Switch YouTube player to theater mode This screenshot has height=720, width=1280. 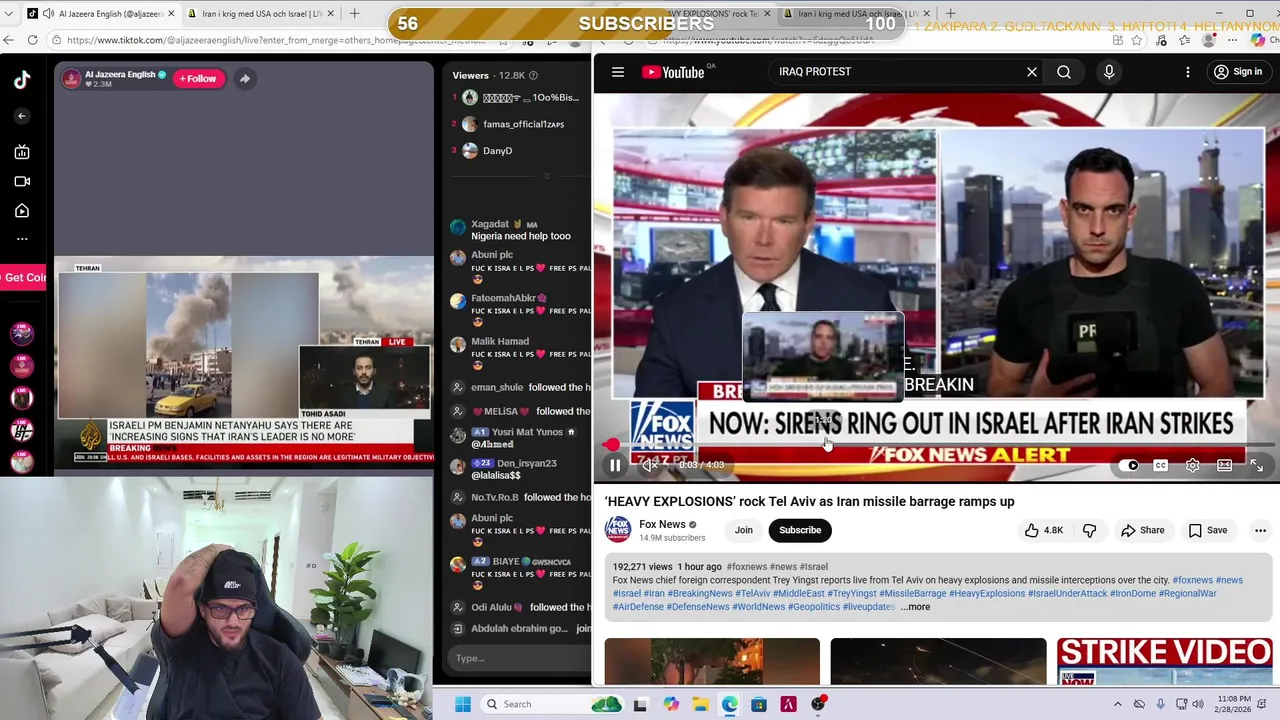1224,465
